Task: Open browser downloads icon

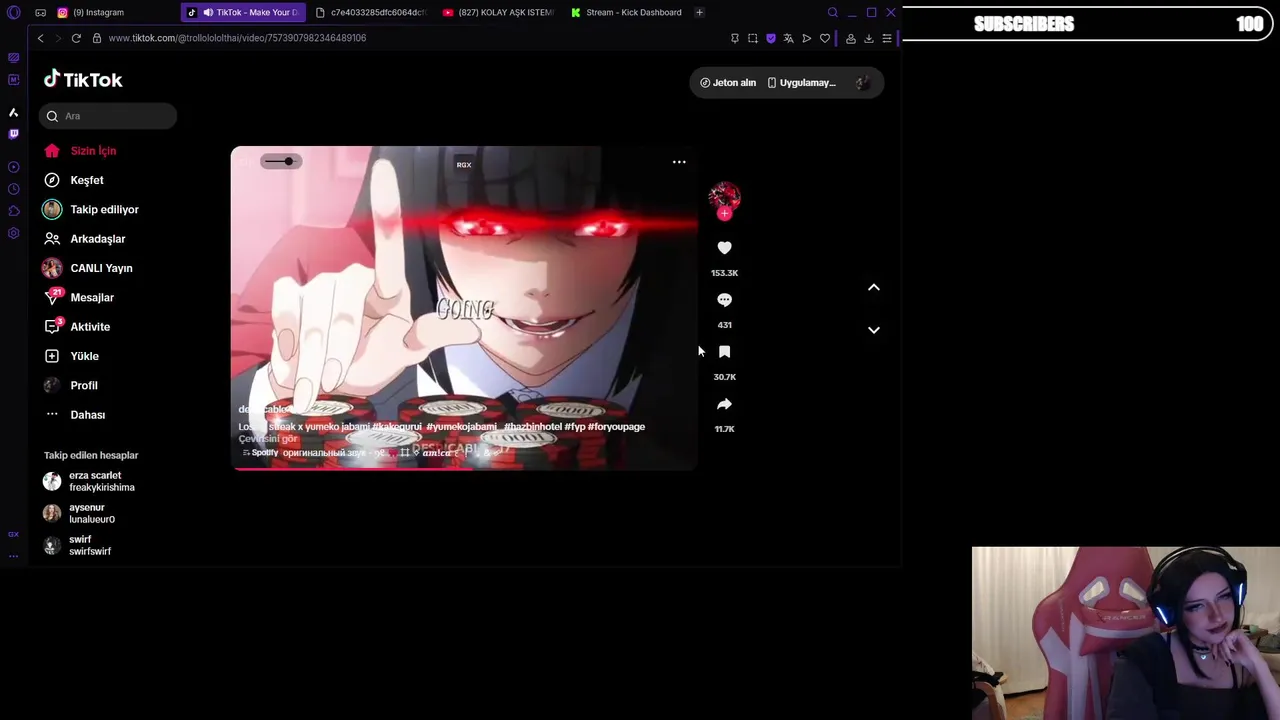Action: [x=869, y=38]
